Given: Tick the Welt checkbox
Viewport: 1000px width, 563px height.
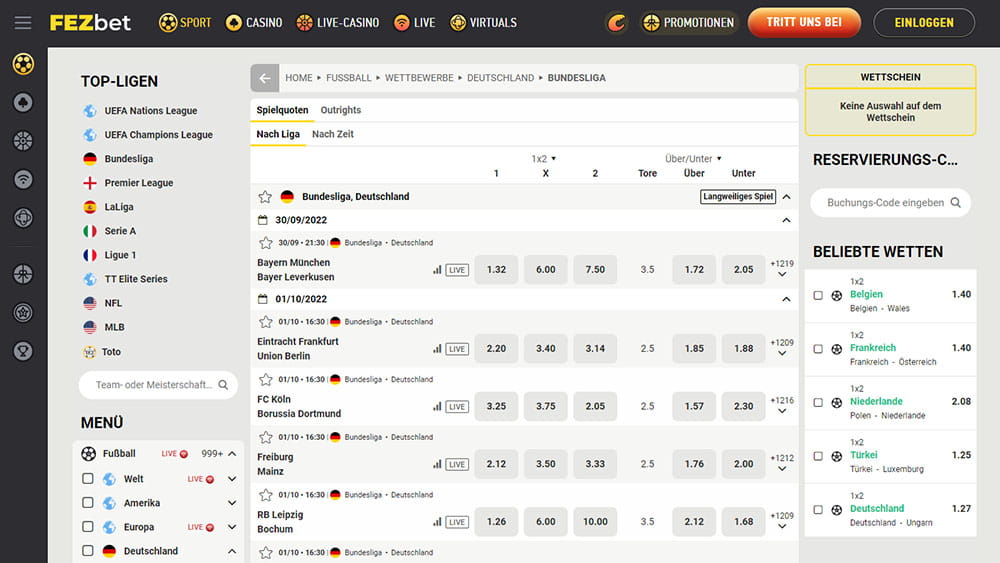Looking at the screenshot, I should pos(88,478).
